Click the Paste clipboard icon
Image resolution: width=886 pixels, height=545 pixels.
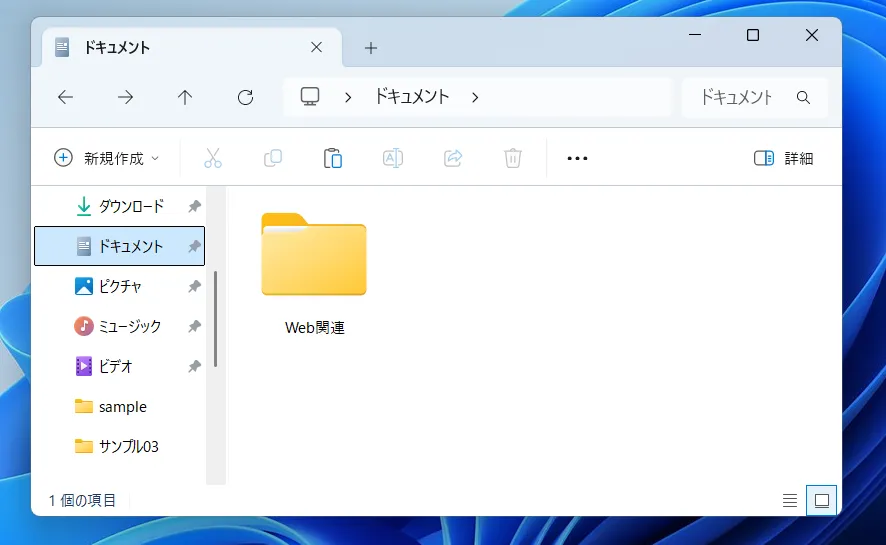[333, 158]
